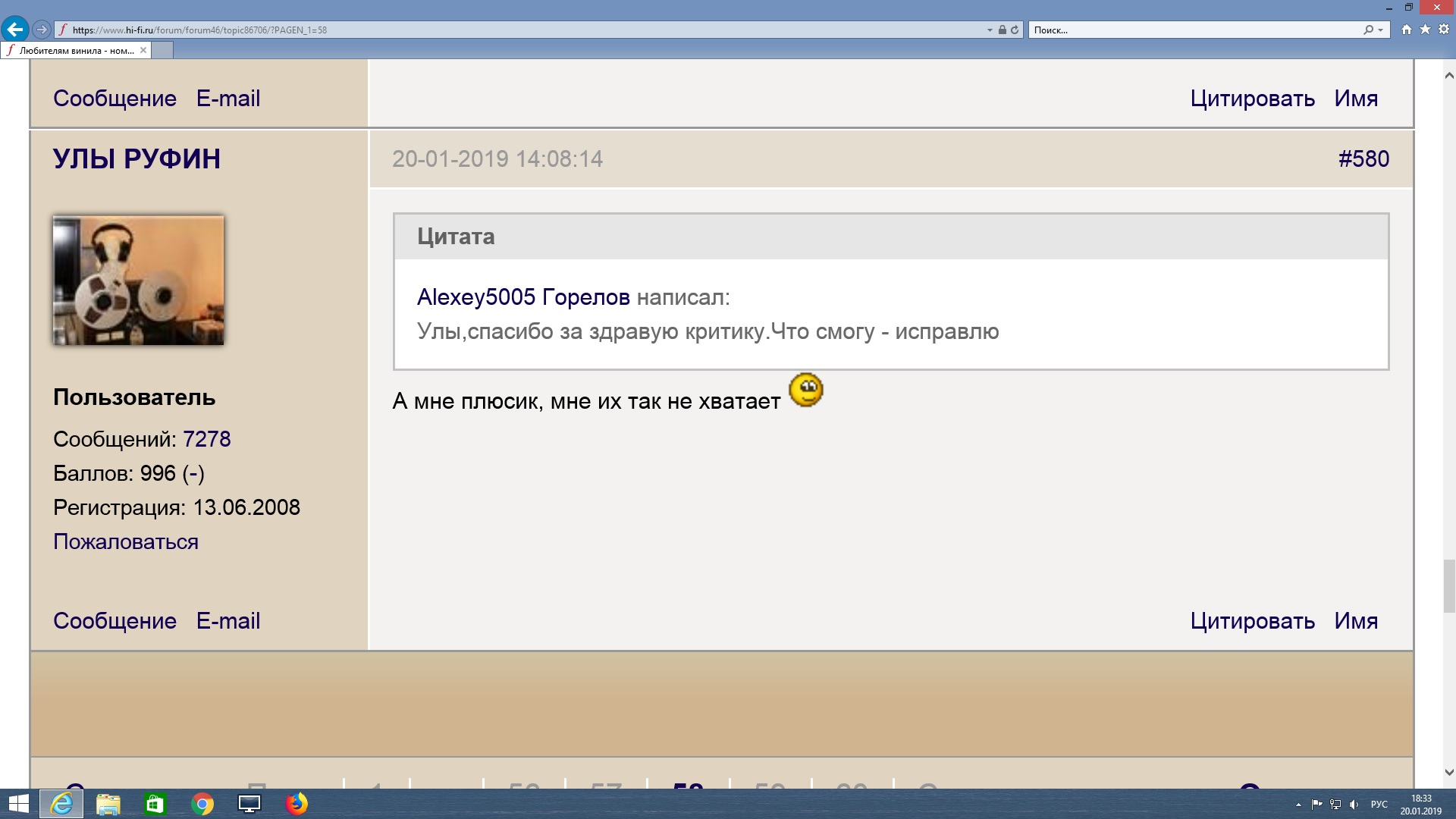The height and width of the screenshot is (819, 1456).
Task: Click the browser back arrow button
Action: pos(14,30)
